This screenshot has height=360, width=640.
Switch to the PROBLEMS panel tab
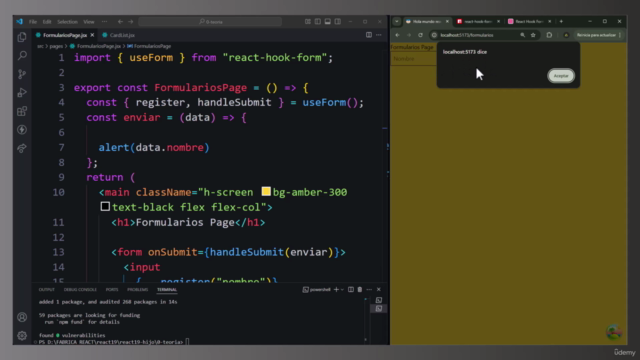click(138, 289)
